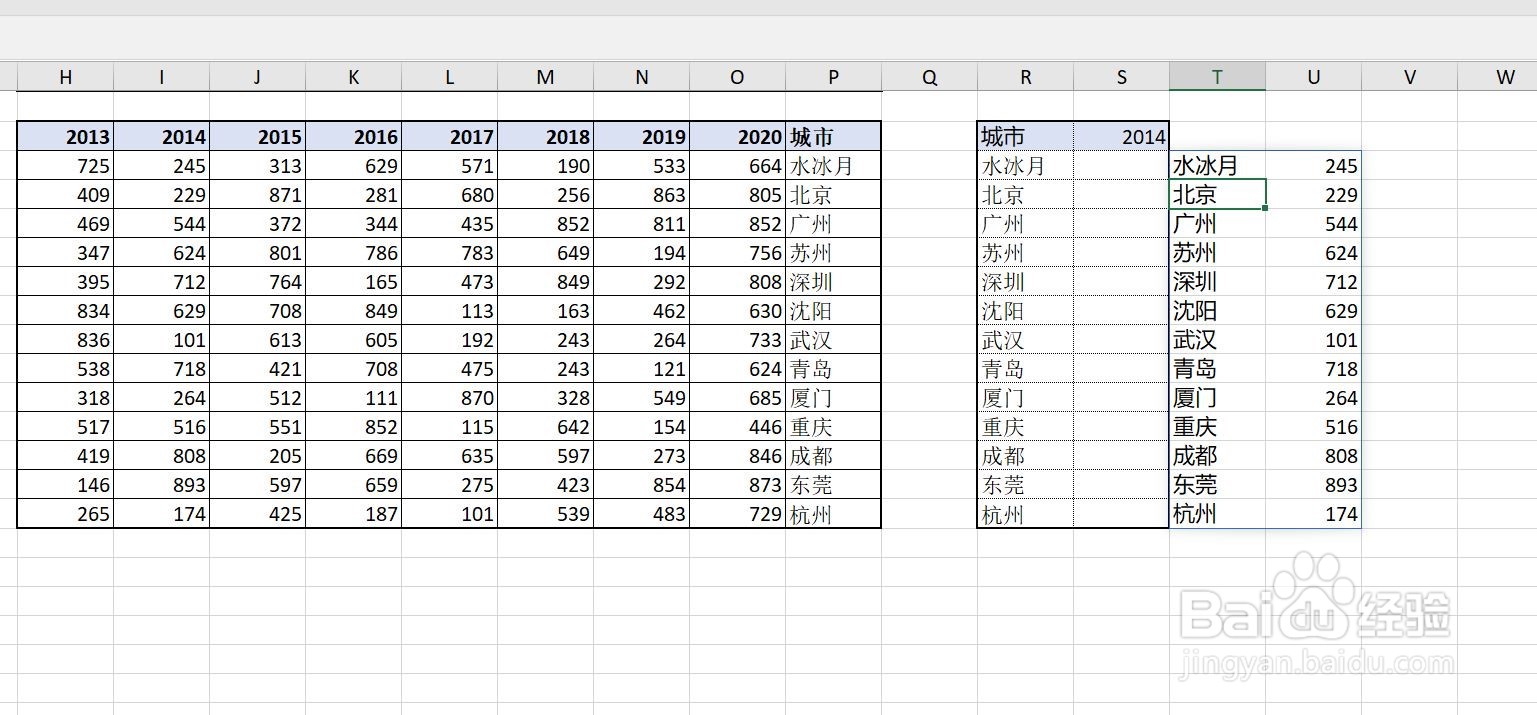
Task: Select cell with value 642
Action: pos(545,427)
